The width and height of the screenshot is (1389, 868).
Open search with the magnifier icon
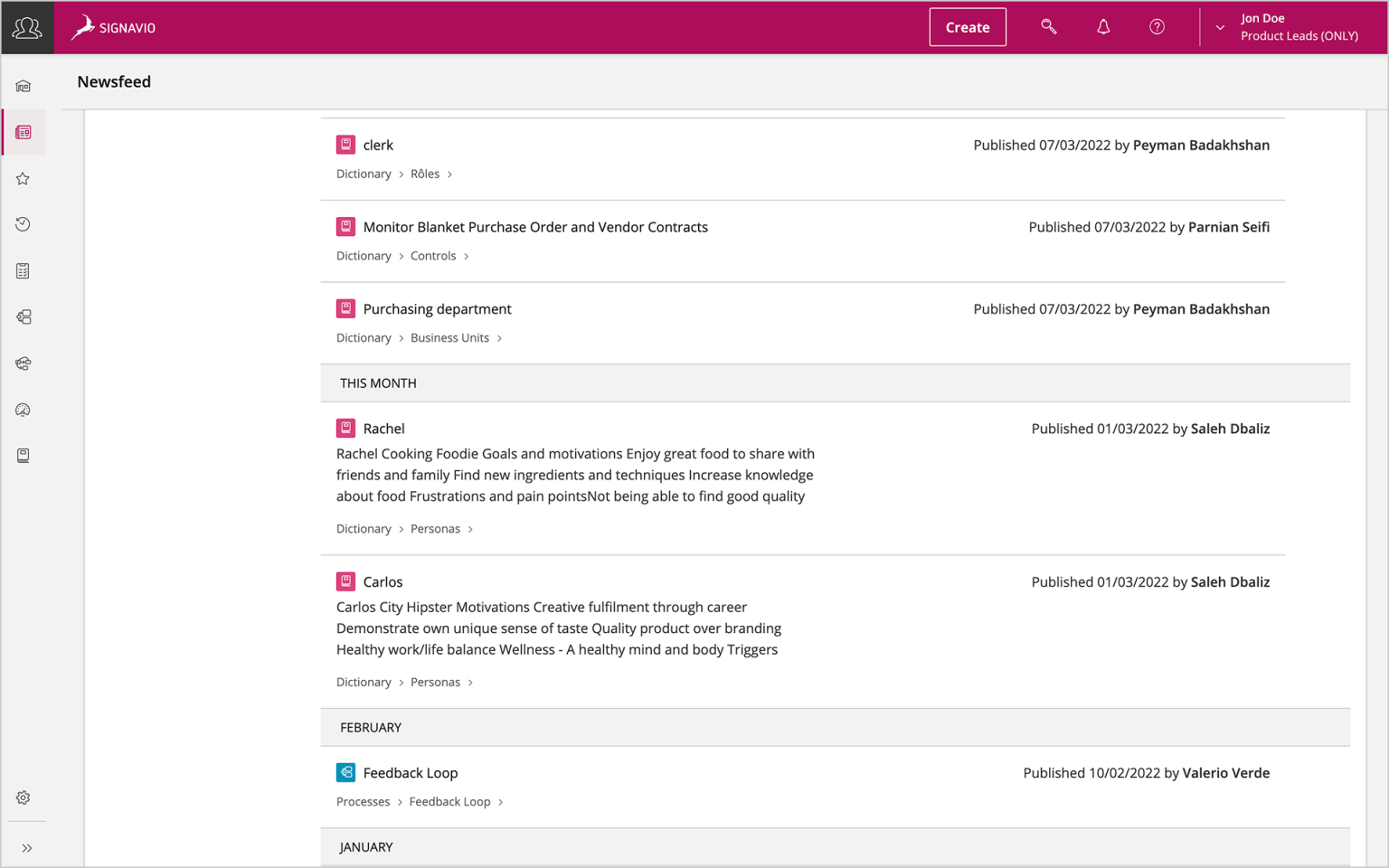click(1048, 26)
